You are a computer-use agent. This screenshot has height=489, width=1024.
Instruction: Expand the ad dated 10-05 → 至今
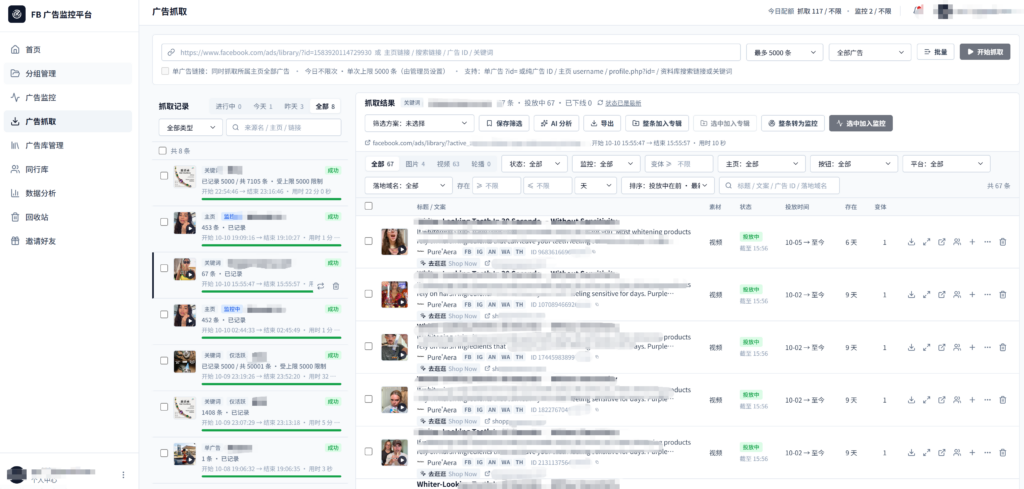926,242
